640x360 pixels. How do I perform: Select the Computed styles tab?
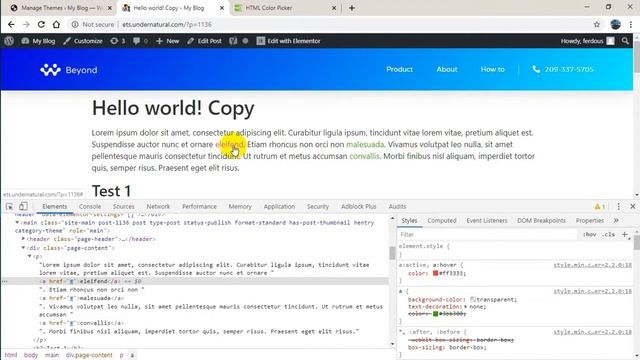(x=442, y=220)
